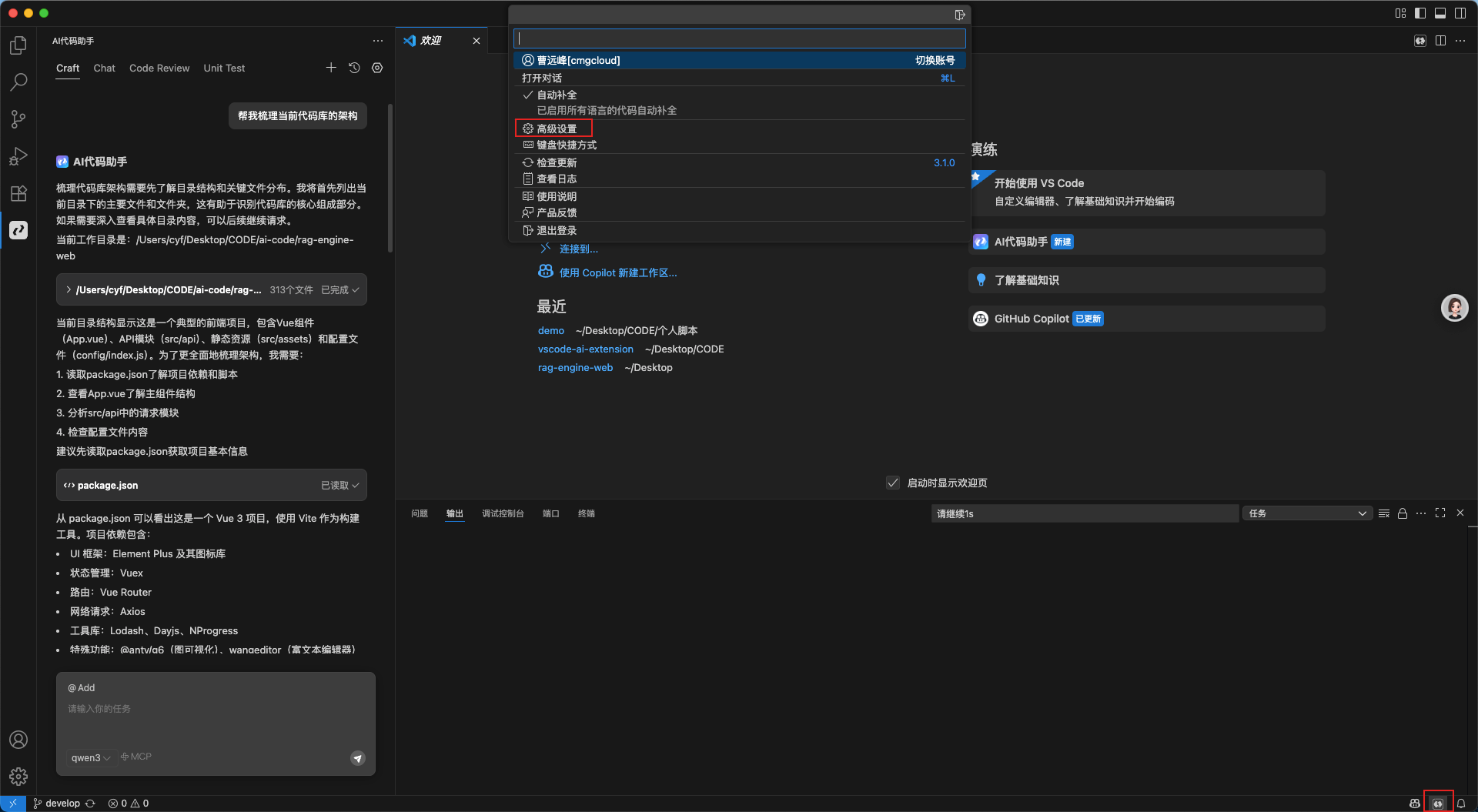Open the Extensions view

pos(18,193)
